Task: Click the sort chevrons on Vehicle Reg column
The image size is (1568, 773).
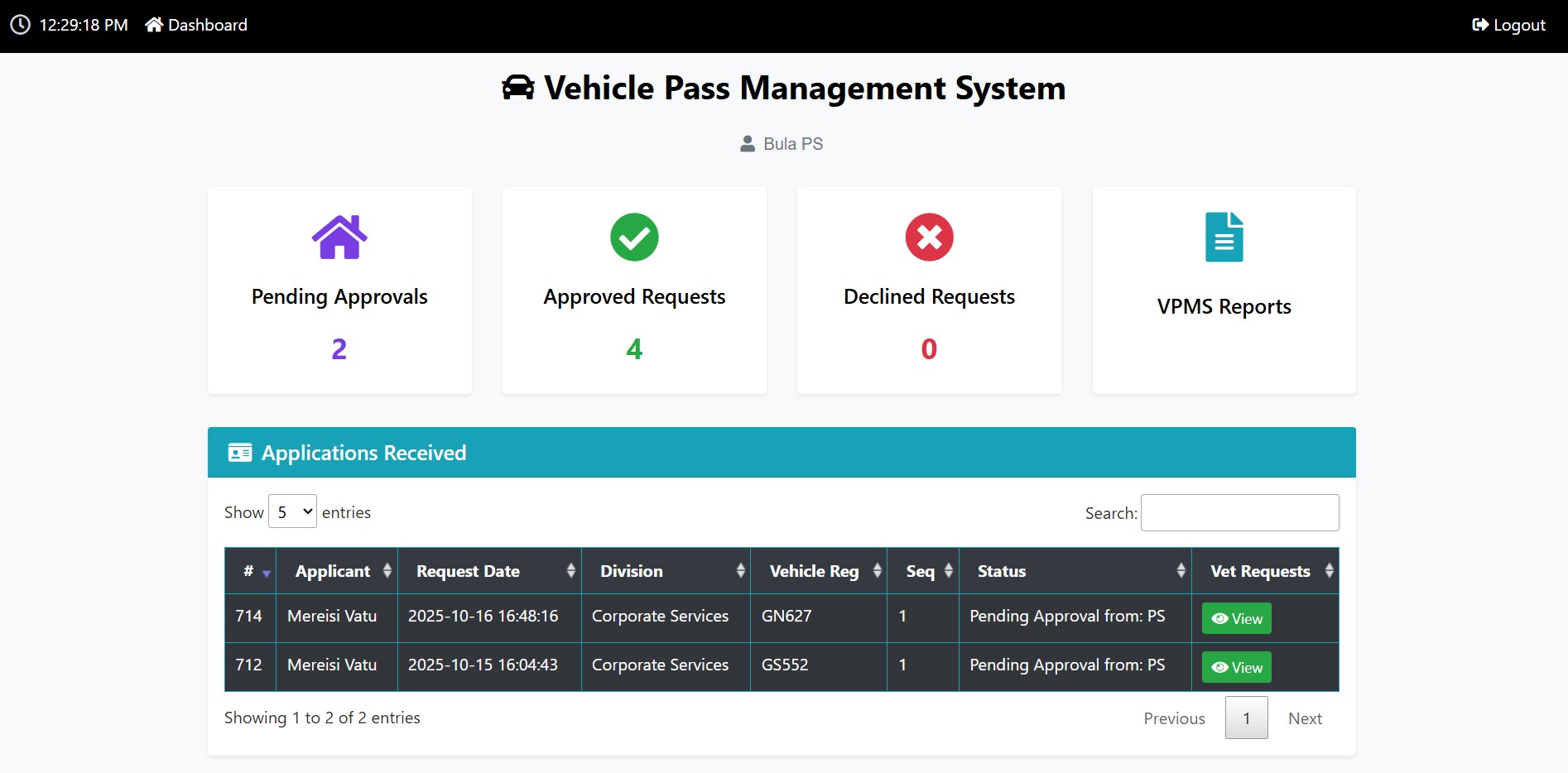Action: pos(878,570)
